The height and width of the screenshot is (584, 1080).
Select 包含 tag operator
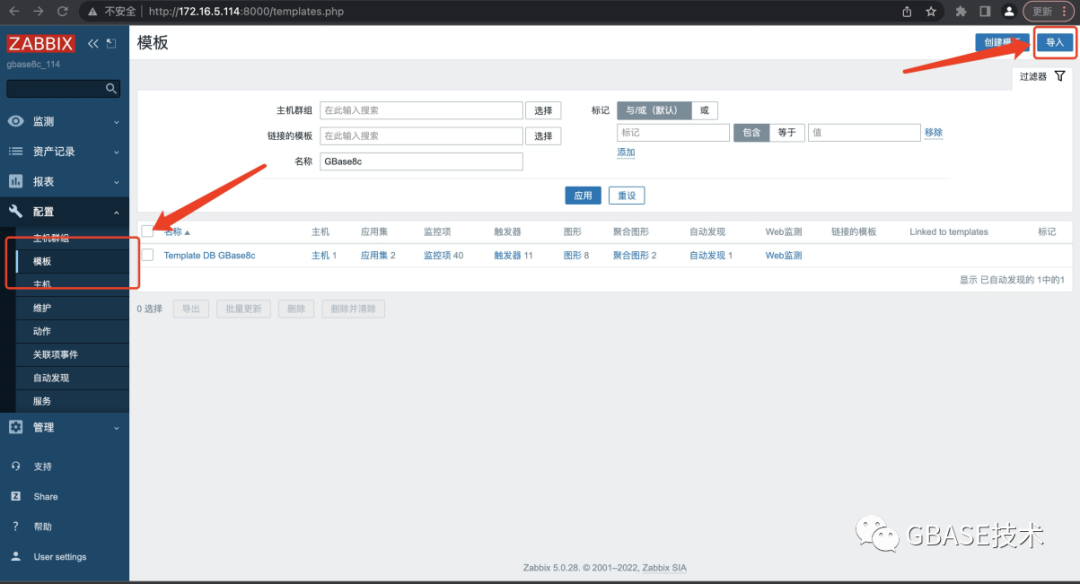pyautogui.click(x=751, y=132)
